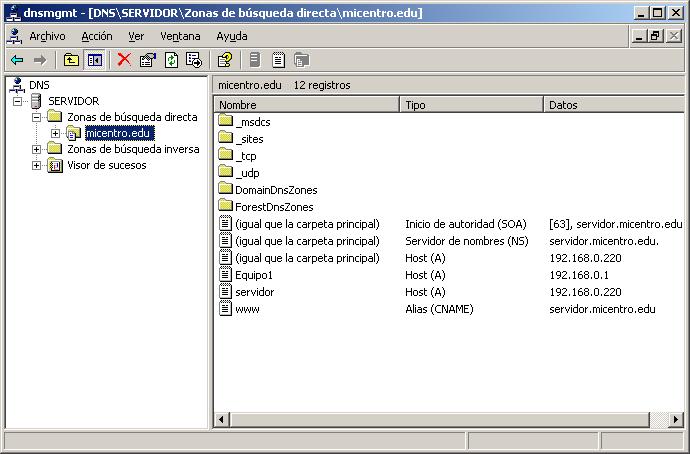690x454 pixels.
Task: Open Properties via toolbar icon
Action: click(x=148, y=60)
